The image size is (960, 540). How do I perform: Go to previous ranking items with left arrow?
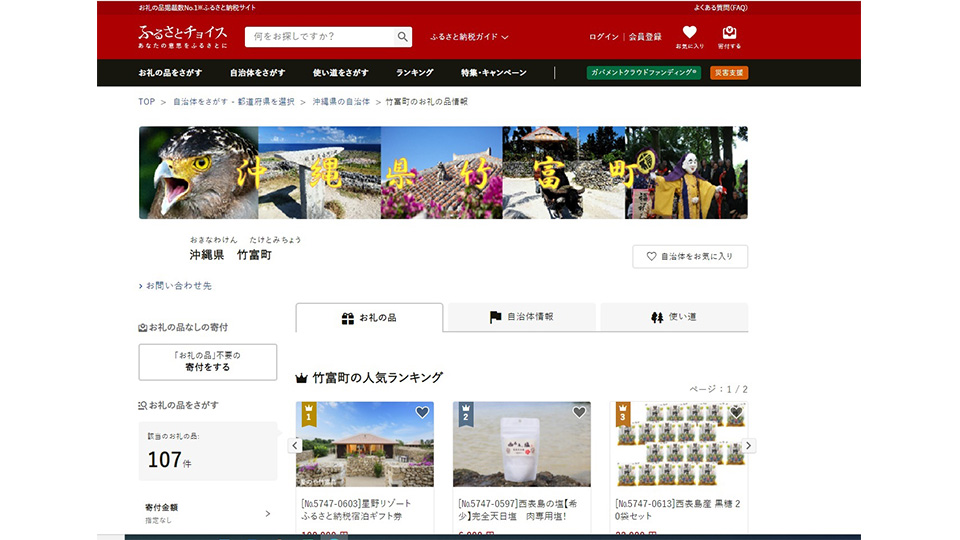[295, 445]
